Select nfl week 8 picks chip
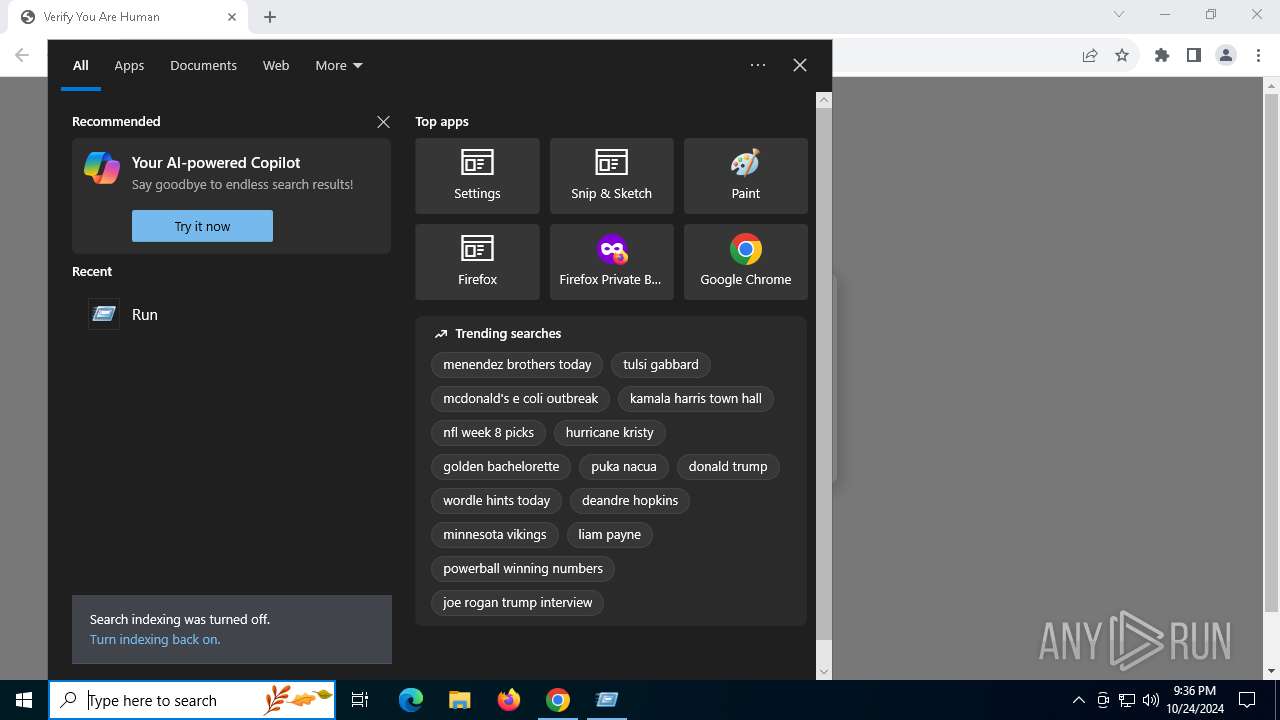 tap(488, 433)
